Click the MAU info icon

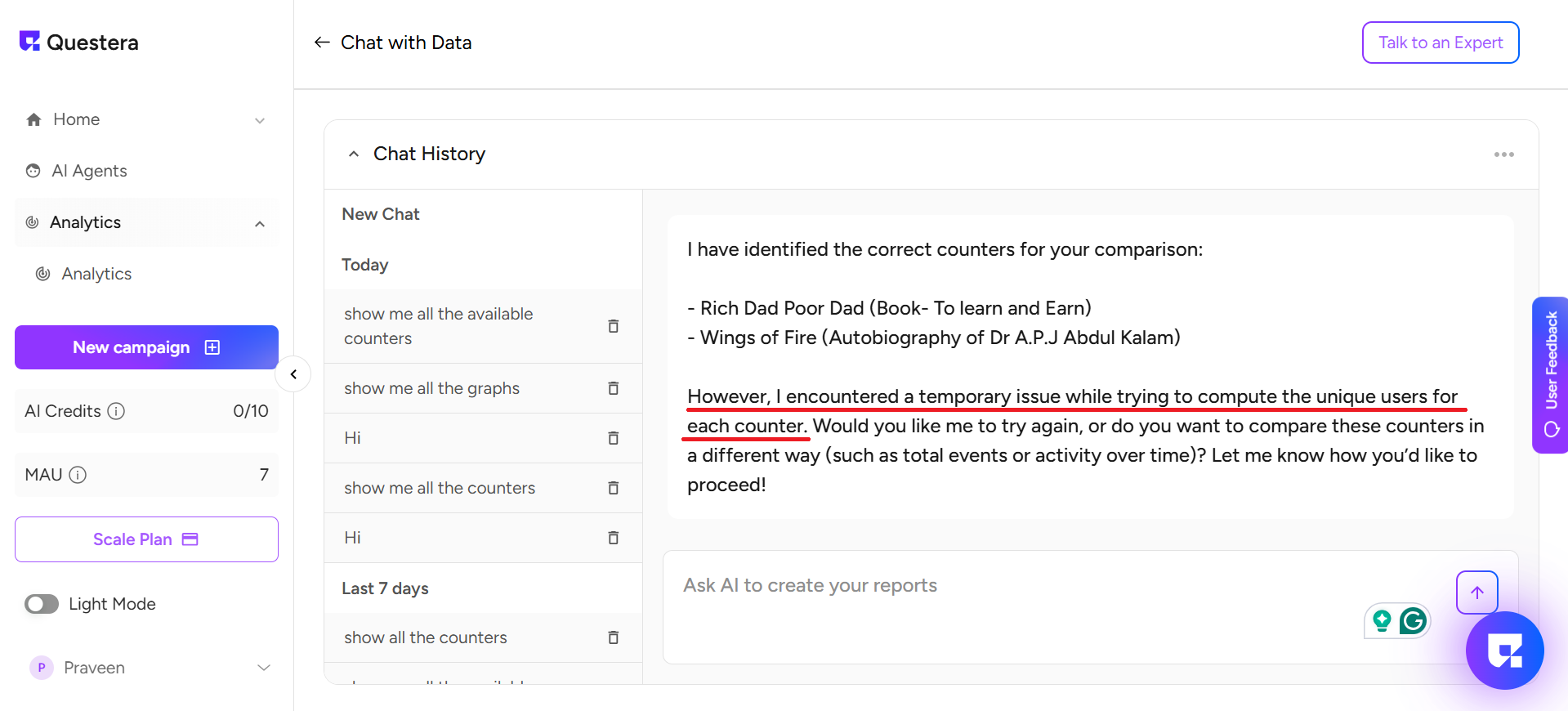(x=78, y=475)
